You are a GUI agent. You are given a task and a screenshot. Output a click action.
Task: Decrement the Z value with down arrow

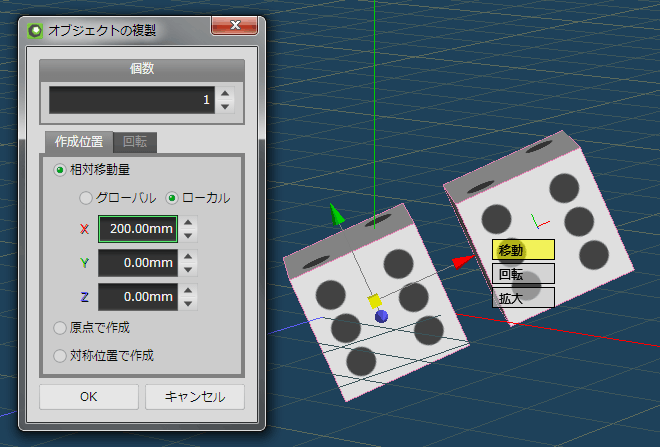click(x=188, y=304)
